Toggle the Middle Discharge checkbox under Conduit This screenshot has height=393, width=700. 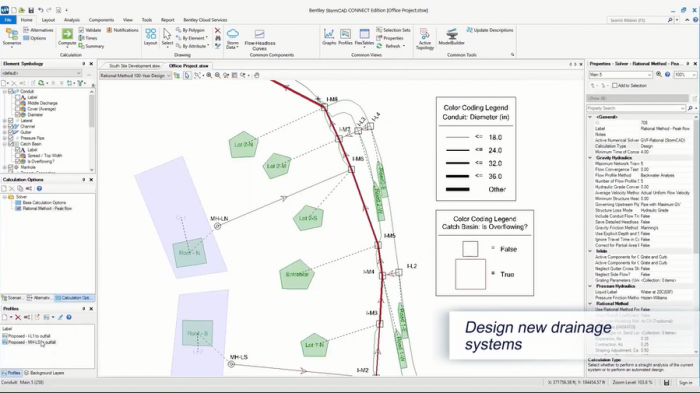pyautogui.click(x=18, y=103)
